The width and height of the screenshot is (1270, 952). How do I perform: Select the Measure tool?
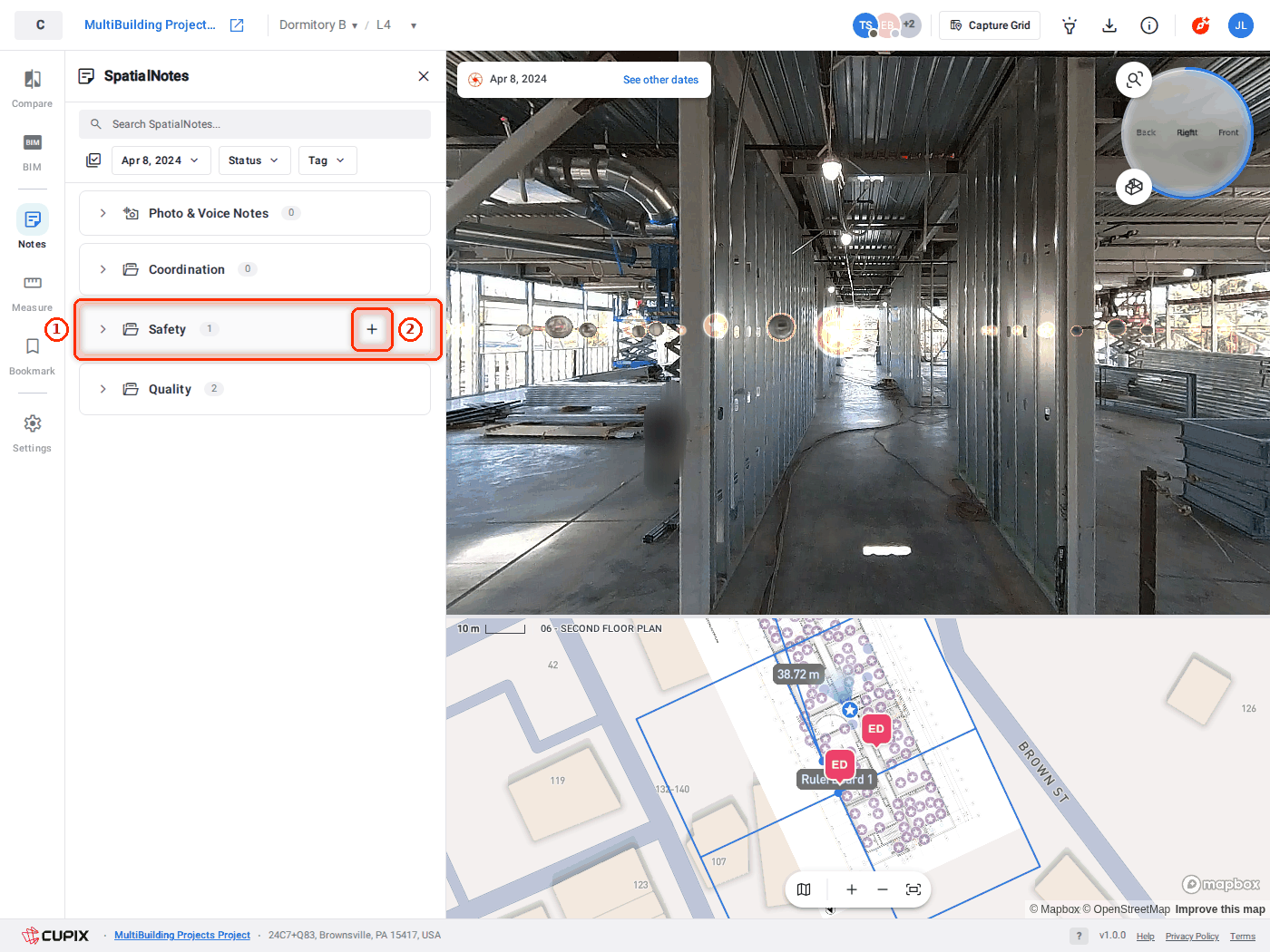click(32, 293)
